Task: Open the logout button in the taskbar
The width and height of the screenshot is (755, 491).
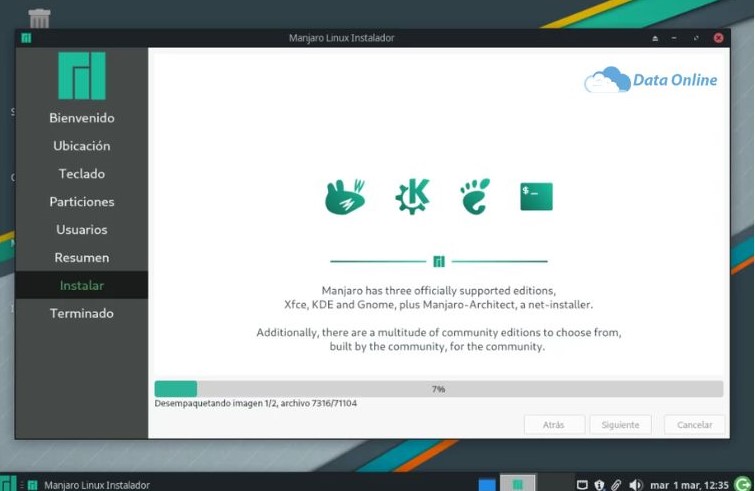Action: click(x=743, y=484)
